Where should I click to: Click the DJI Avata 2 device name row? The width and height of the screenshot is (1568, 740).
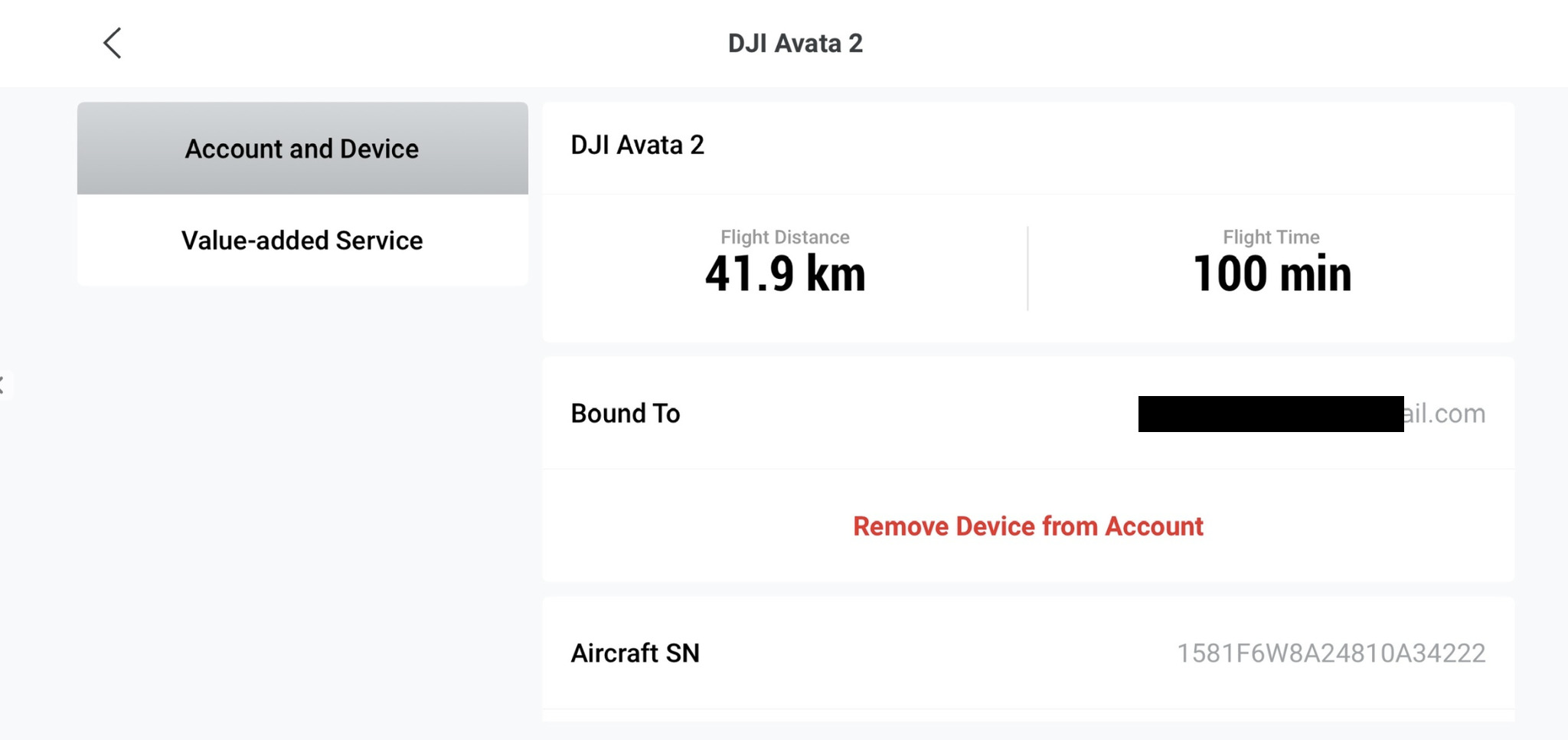click(x=638, y=146)
